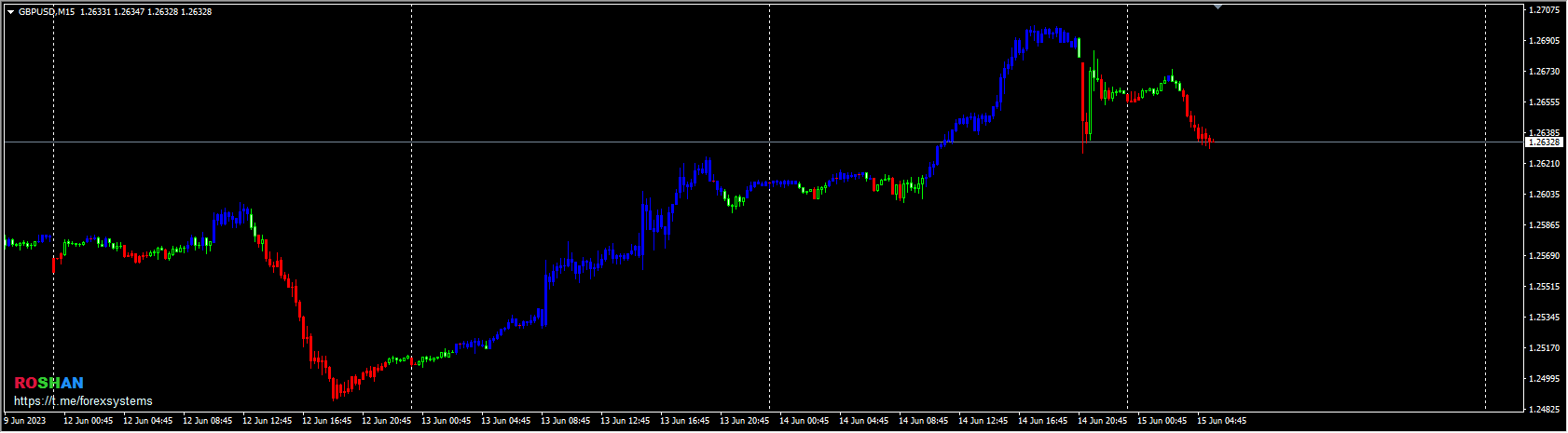Click the 14 Jun 08:45 time label
This screenshot has width=1568, height=433.
tap(923, 421)
